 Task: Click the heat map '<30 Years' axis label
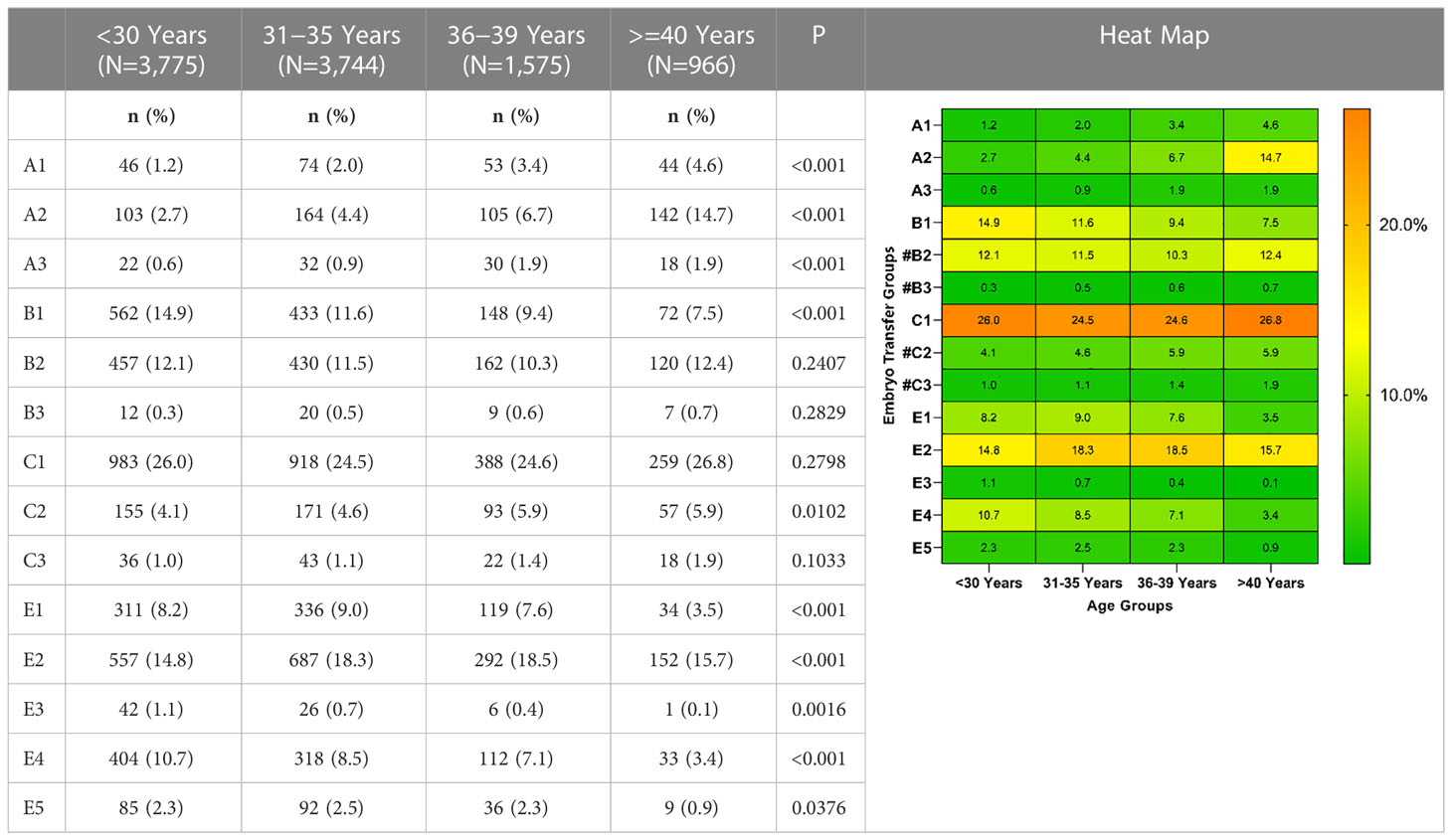pyautogui.click(x=989, y=584)
